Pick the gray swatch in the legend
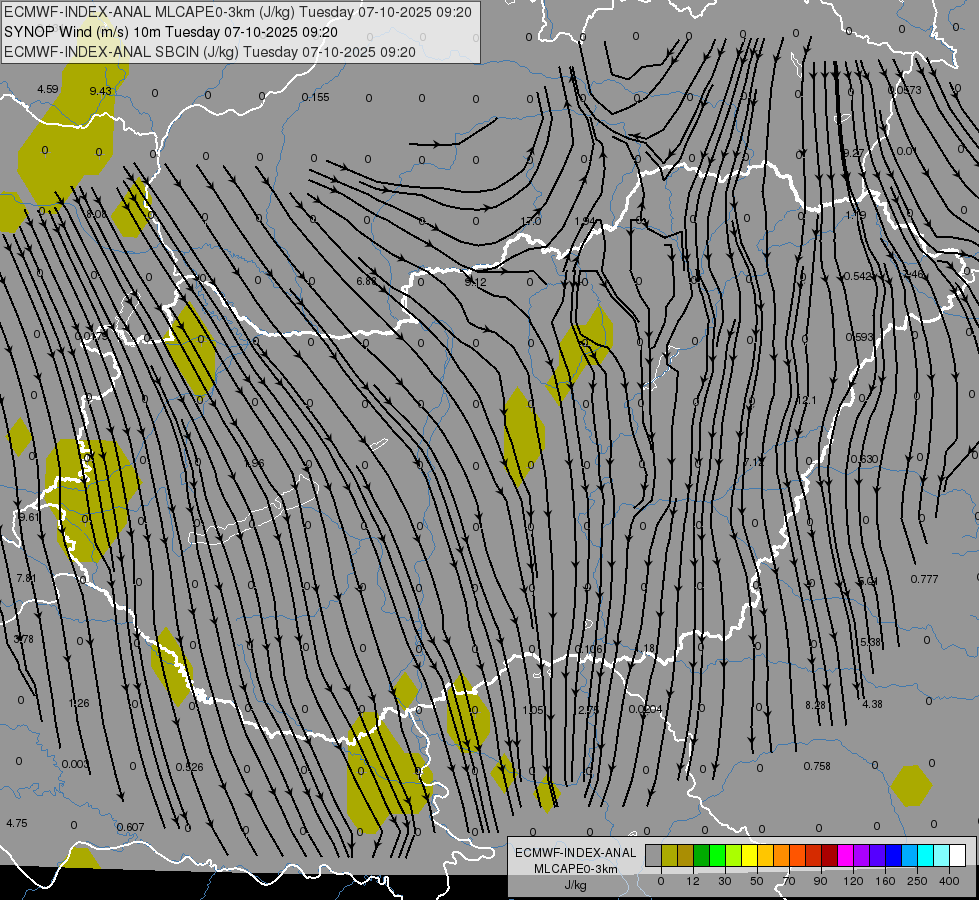Viewport: 979px width, 900px height. point(653,855)
